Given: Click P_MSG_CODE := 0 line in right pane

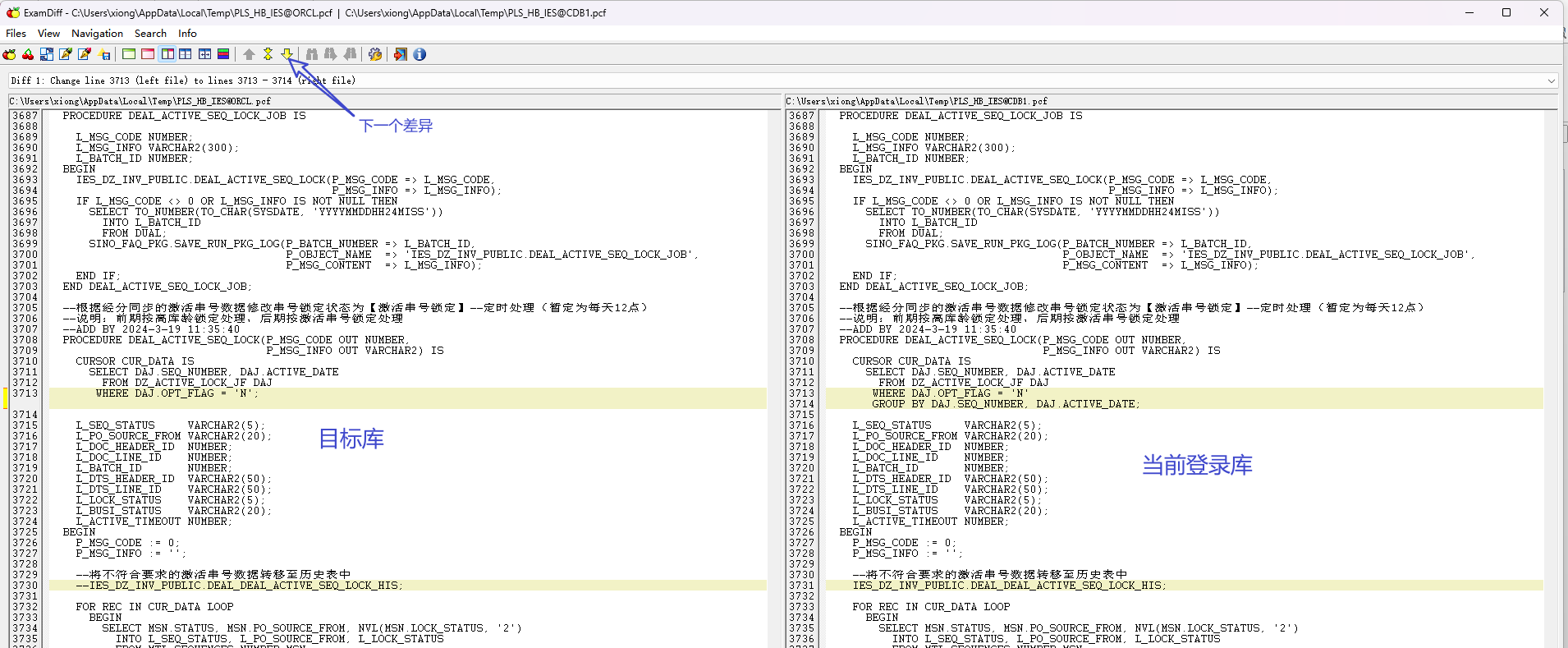Looking at the screenshot, I should [905, 543].
